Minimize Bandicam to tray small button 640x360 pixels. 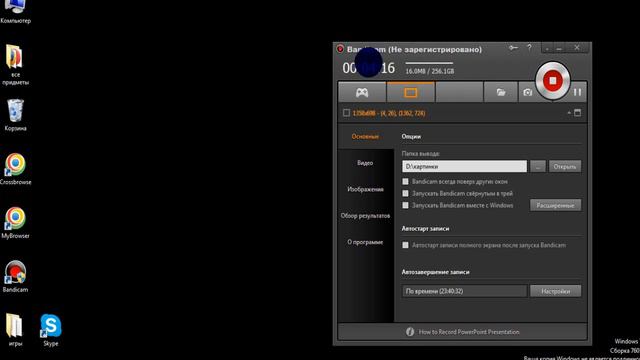click(547, 48)
